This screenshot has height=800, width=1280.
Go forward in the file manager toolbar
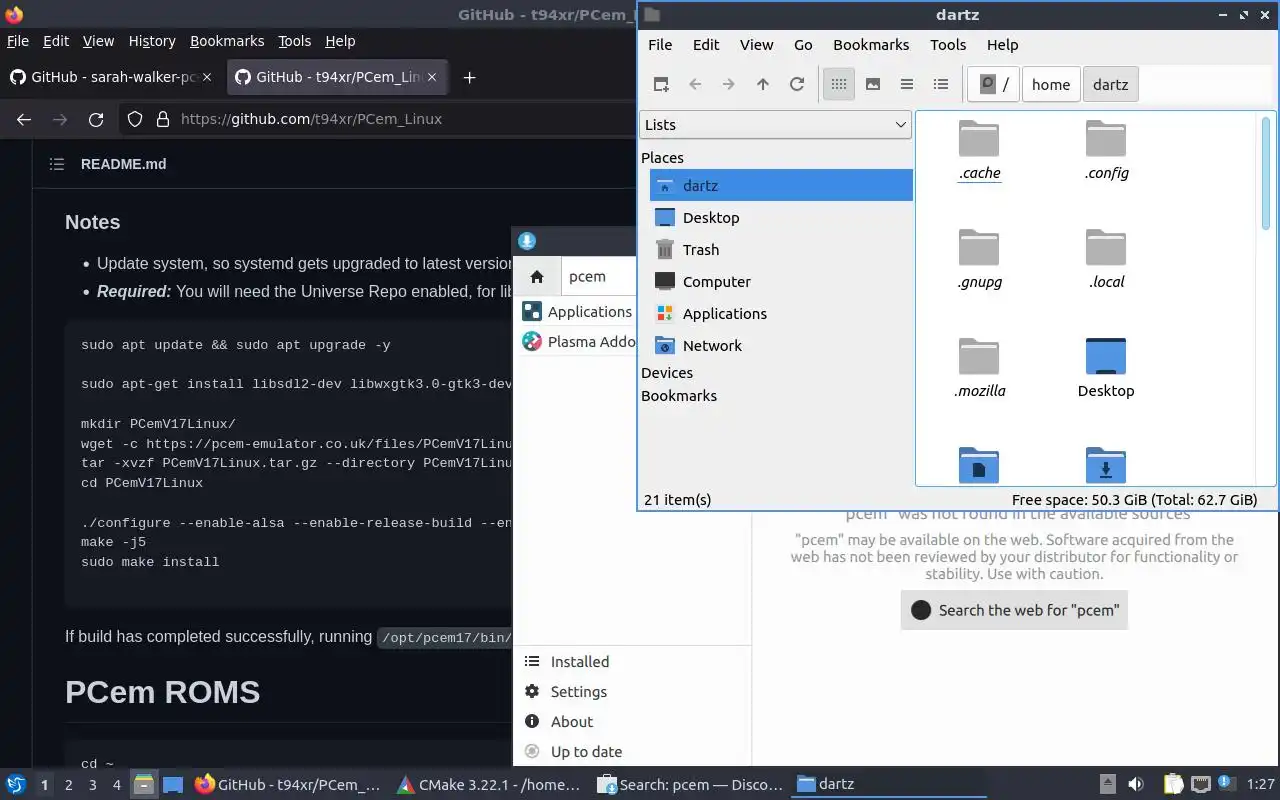pyautogui.click(x=729, y=85)
